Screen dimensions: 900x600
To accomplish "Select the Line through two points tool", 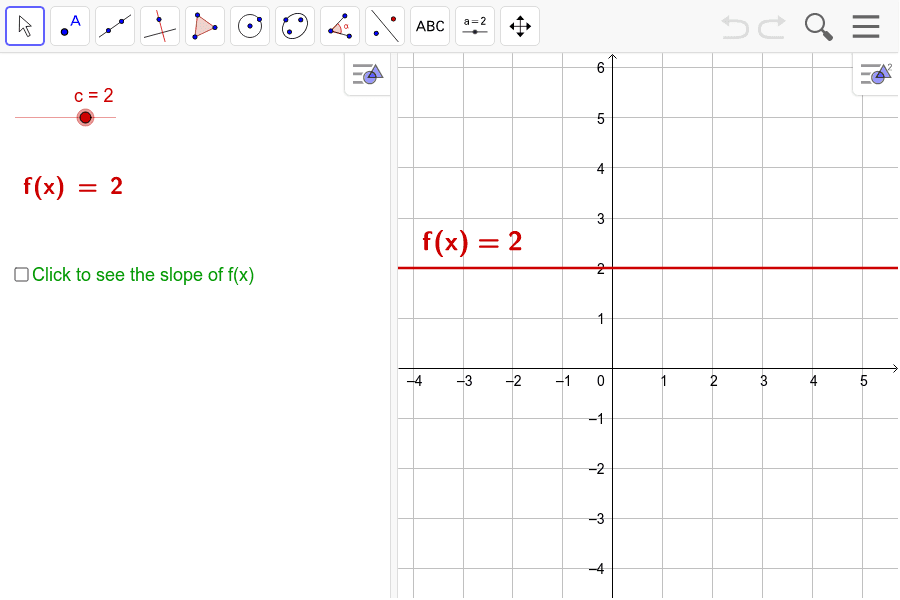I will [x=115, y=26].
